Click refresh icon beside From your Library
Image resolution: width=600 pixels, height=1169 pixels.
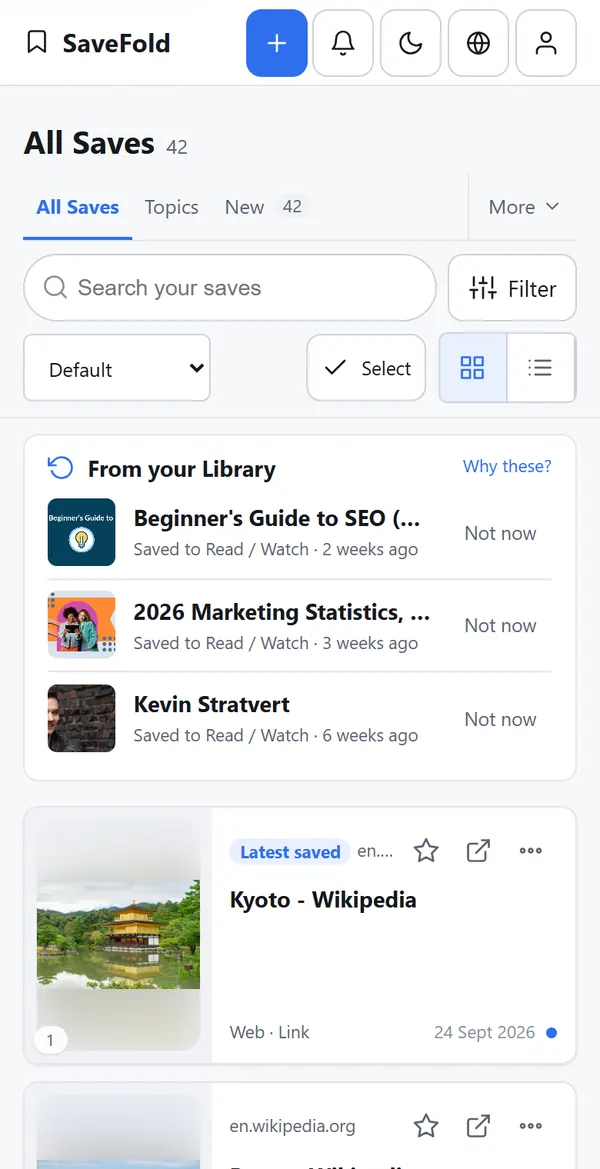pos(60,468)
